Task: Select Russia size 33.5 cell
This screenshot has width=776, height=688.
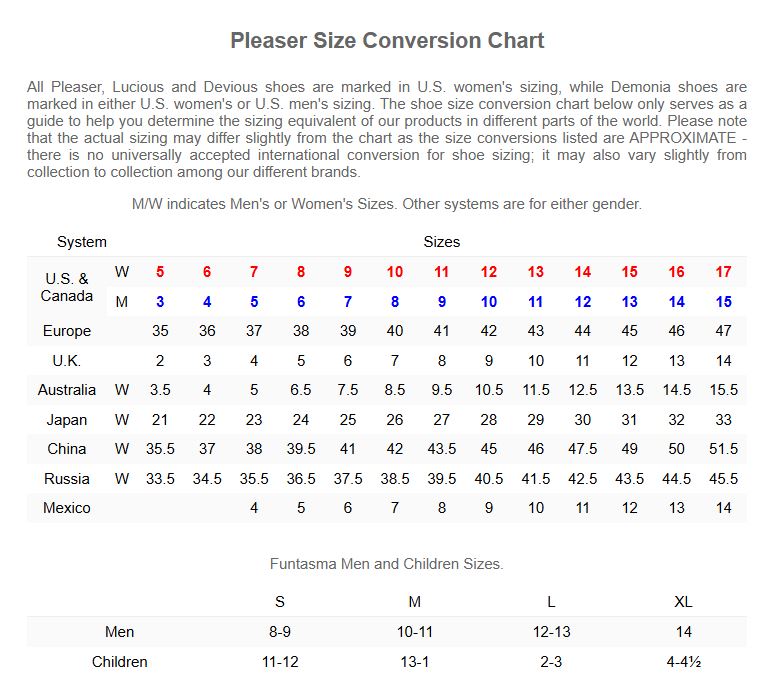Action: tap(160, 479)
